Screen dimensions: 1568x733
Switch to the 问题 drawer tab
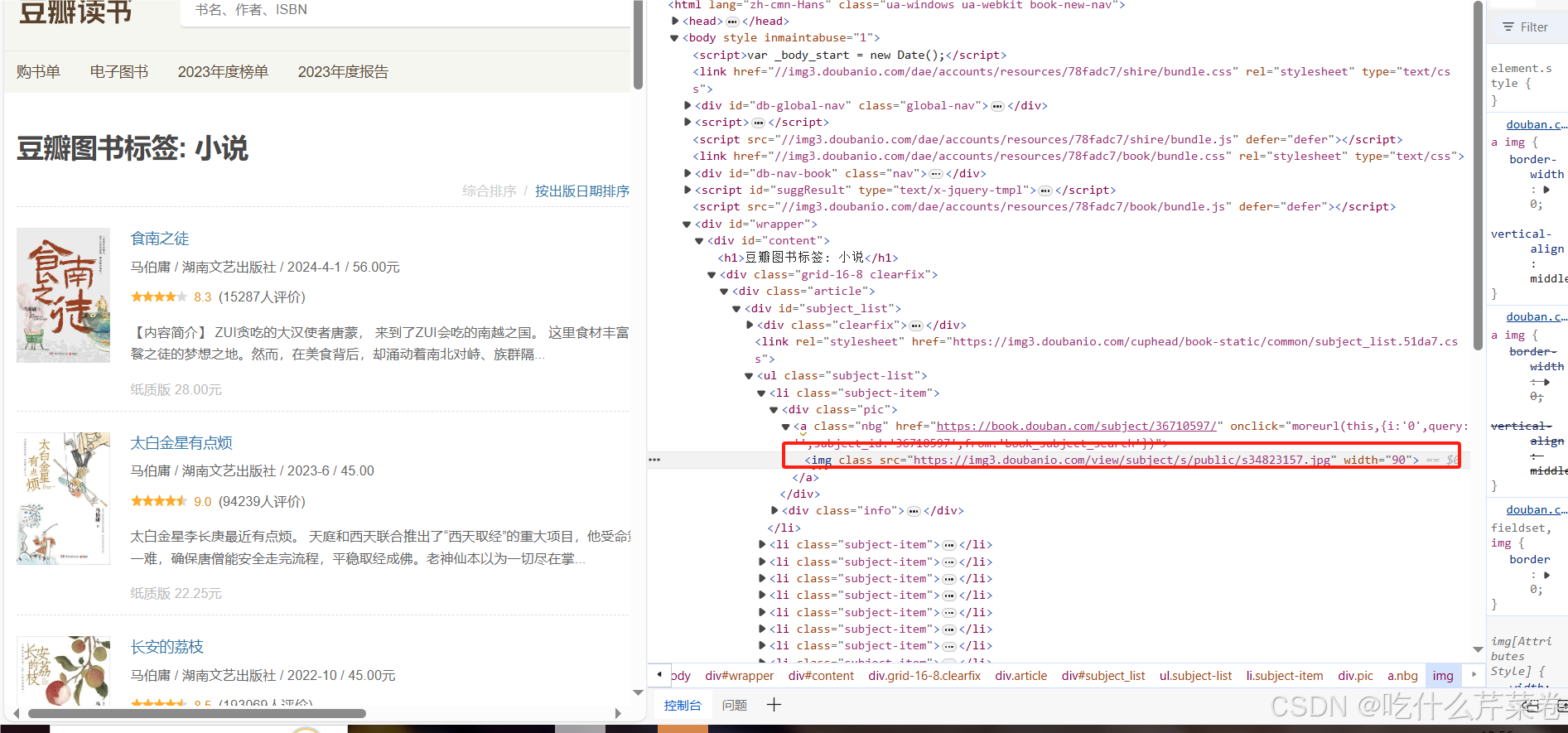pos(734,705)
